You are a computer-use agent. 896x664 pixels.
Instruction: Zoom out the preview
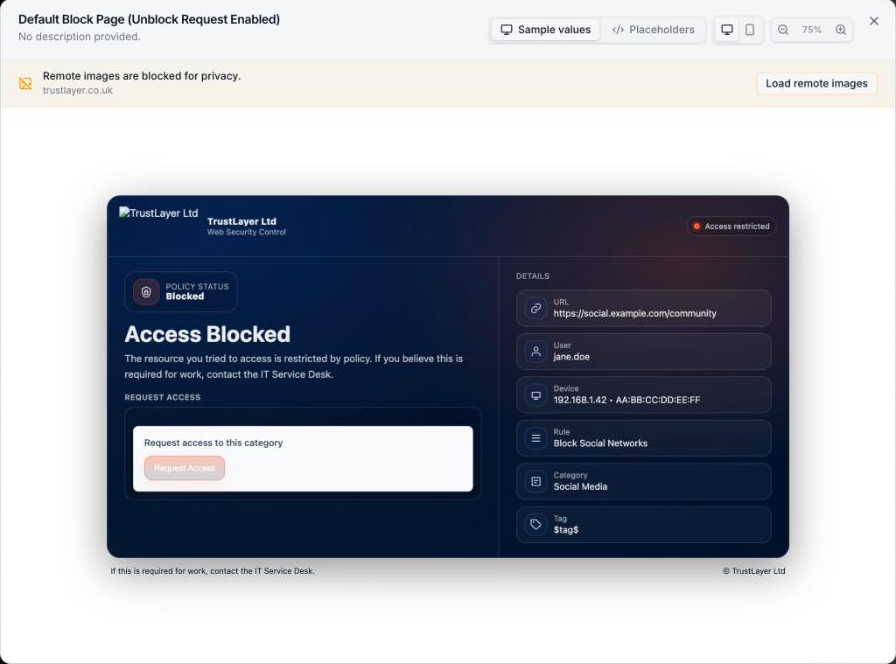point(783,30)
